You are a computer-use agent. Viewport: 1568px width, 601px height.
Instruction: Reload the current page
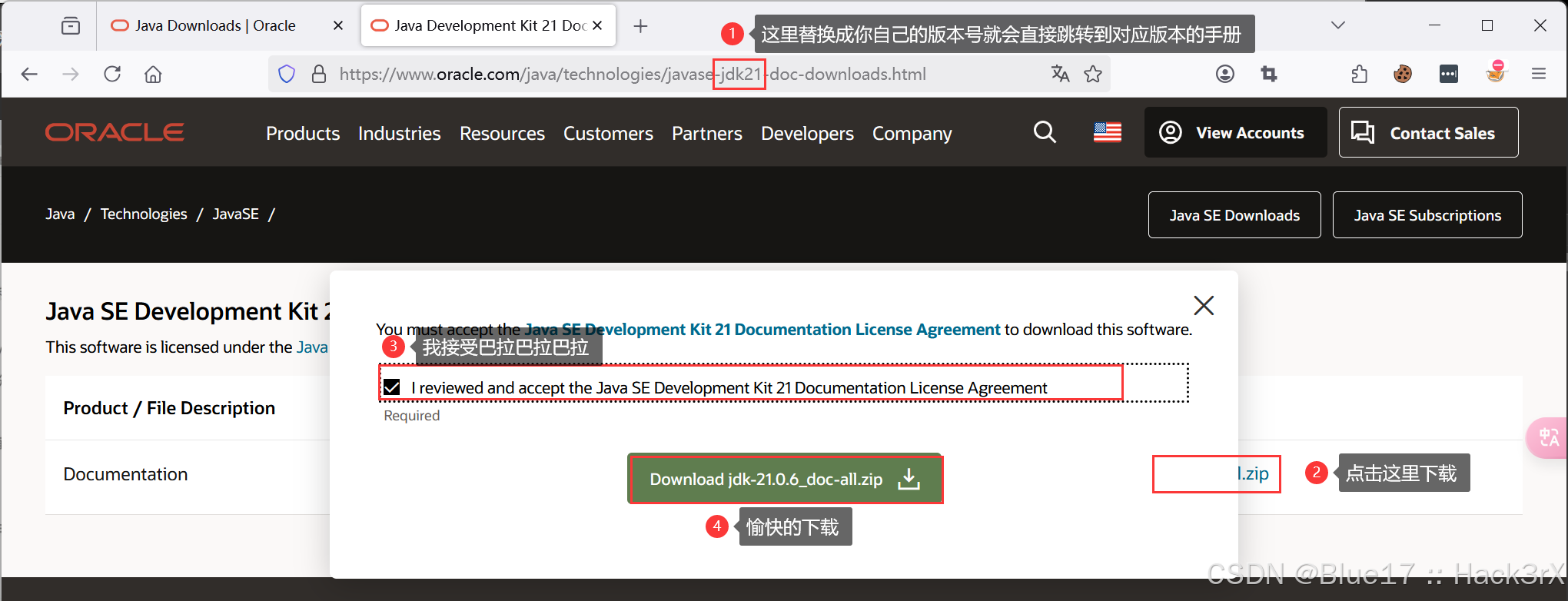(x=112, y=74)
